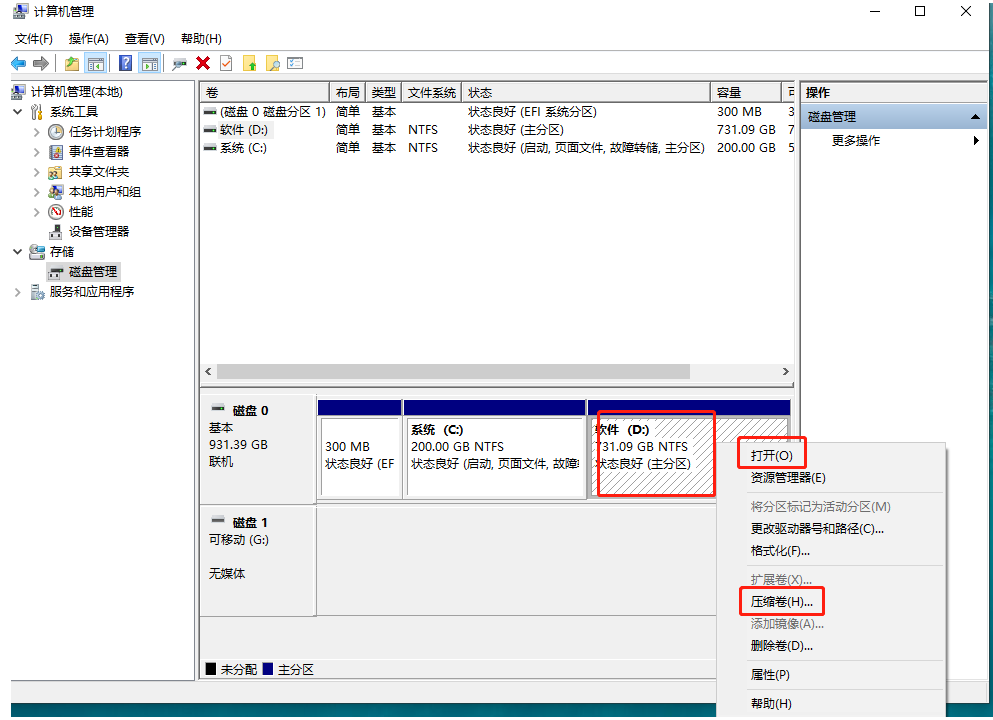
Task: Expand the 更多操作 submenu arrow
Action: coord(977,140)
